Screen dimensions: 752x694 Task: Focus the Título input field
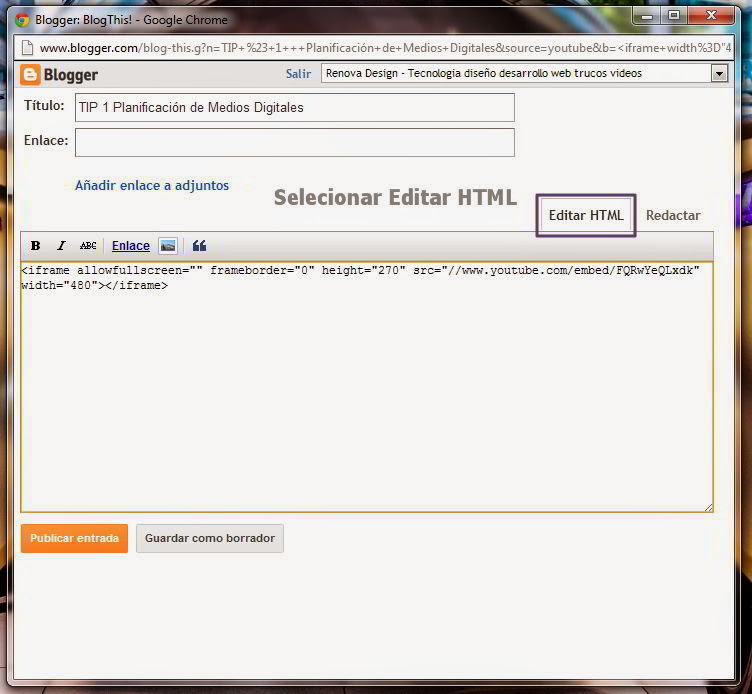point(294,107)
